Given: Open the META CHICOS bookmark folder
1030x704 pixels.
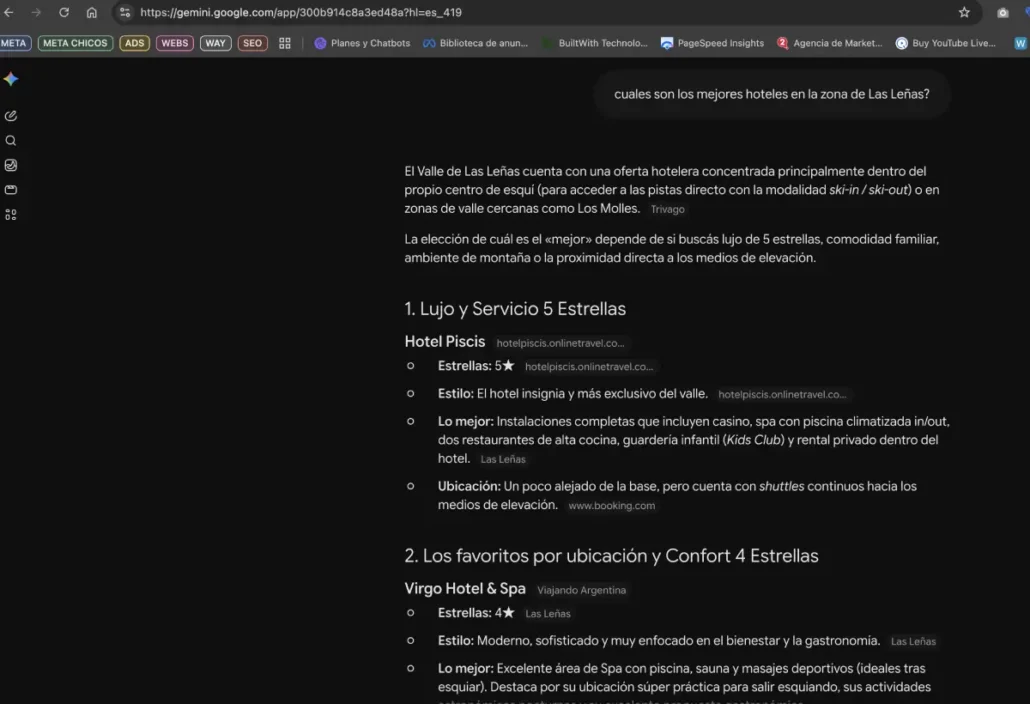Looking at the screenshot, I should click(75, 43).
